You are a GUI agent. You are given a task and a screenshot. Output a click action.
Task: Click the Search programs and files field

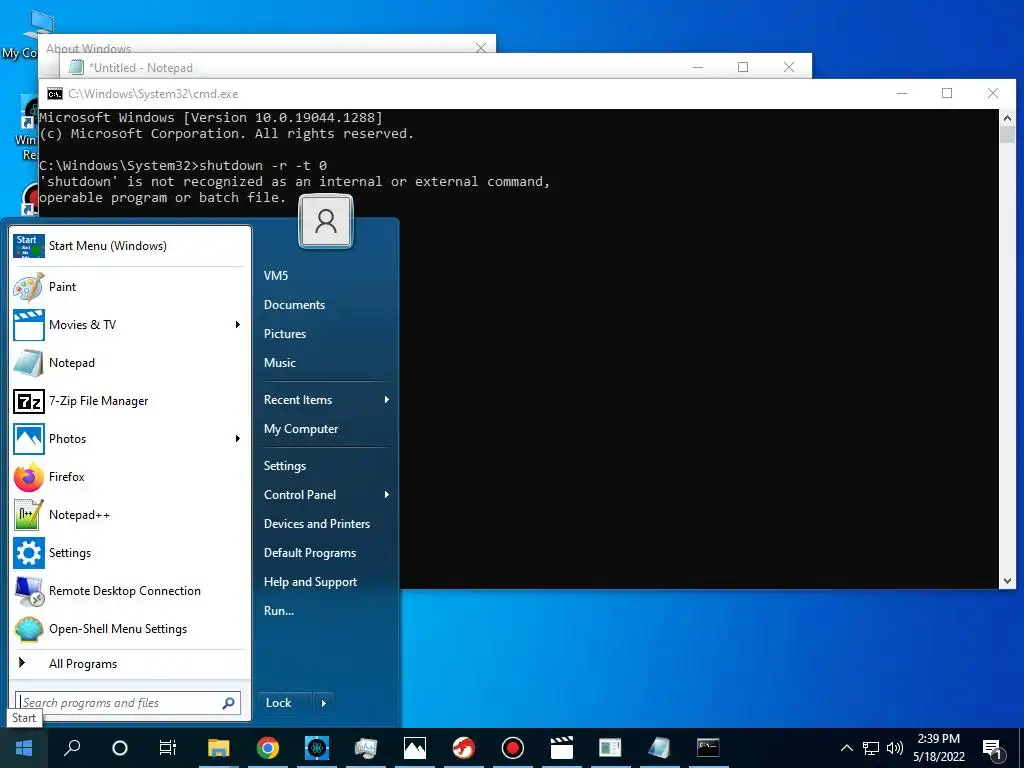pyautogui.click(x=128, y=703)
